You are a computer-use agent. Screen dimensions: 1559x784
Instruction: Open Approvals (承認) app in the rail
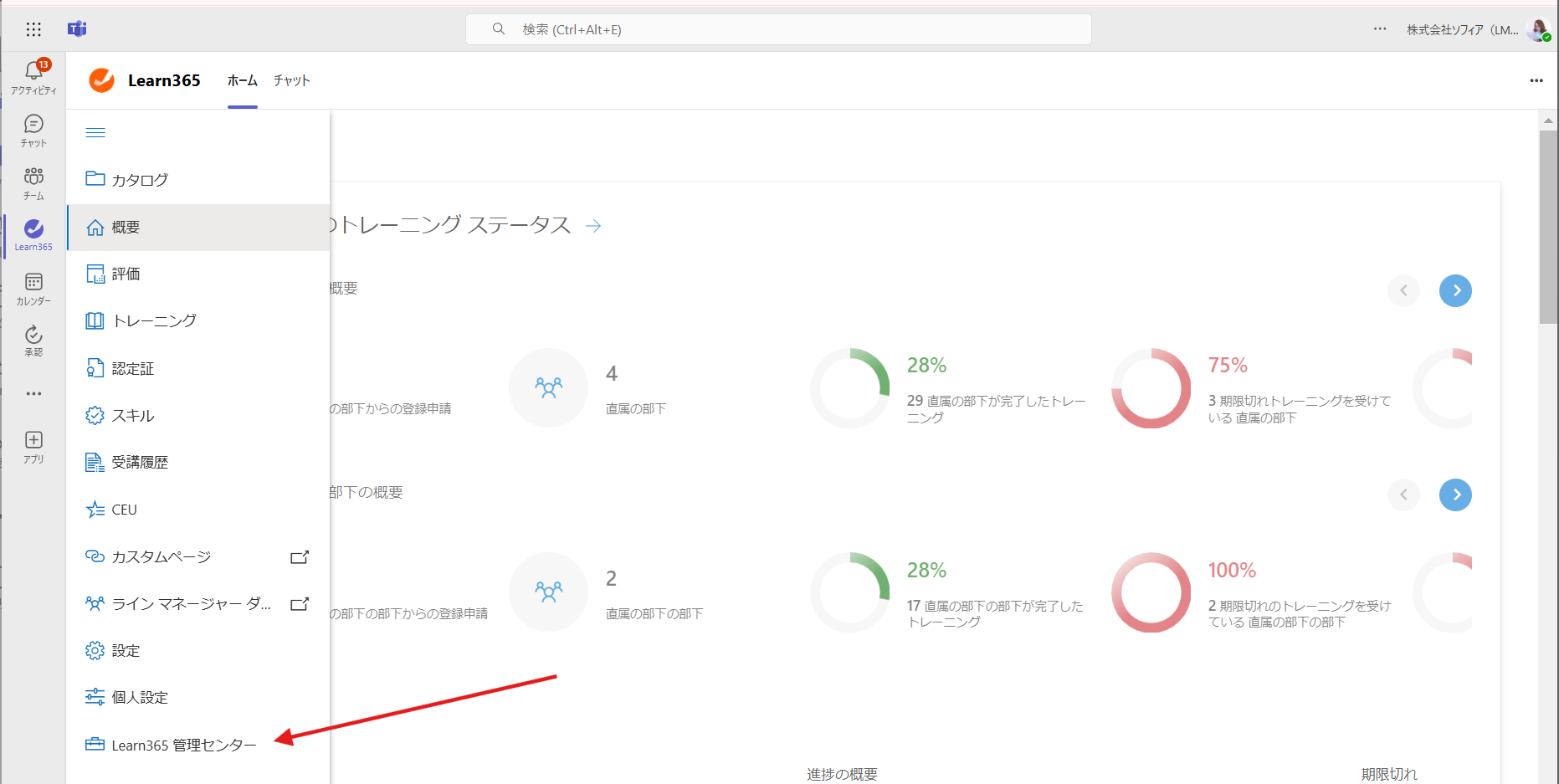coord(33,341)
